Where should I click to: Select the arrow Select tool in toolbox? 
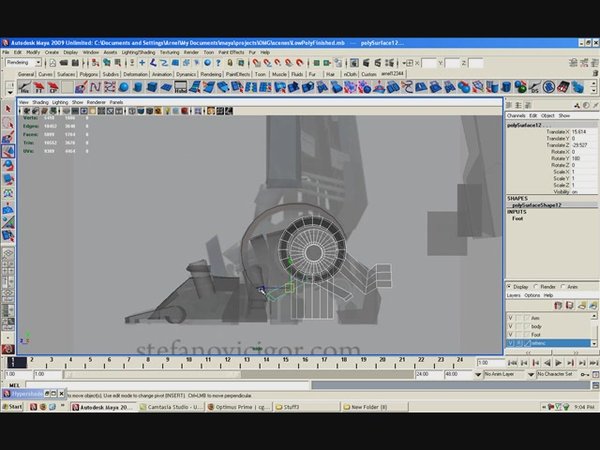pos(8,108)
